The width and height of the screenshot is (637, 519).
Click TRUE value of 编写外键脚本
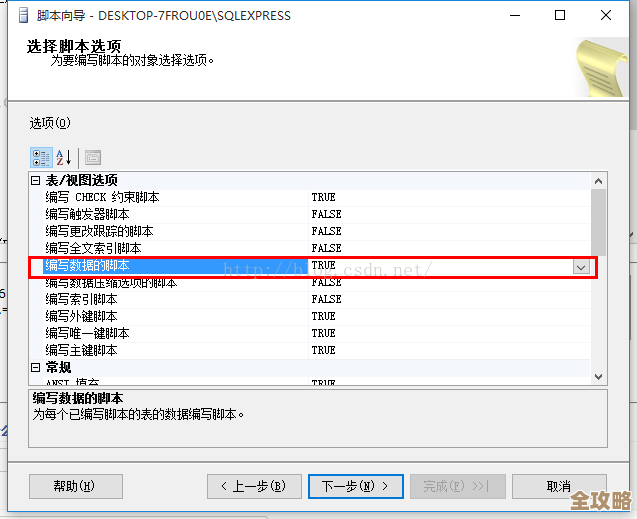[323, 317]
